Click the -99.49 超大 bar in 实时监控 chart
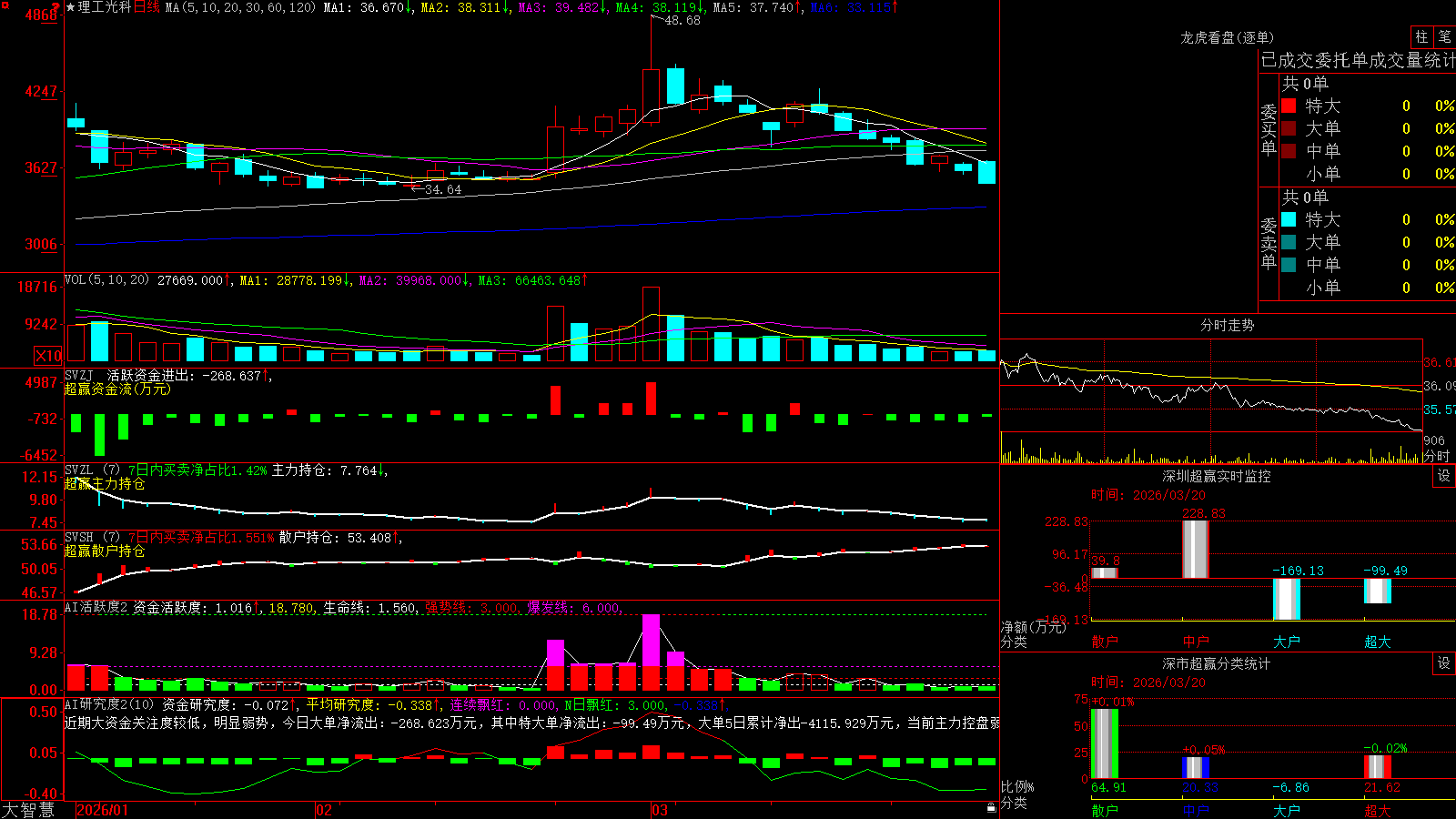The height and width of the screenshot is (819, 1456). click(1377, 591)
